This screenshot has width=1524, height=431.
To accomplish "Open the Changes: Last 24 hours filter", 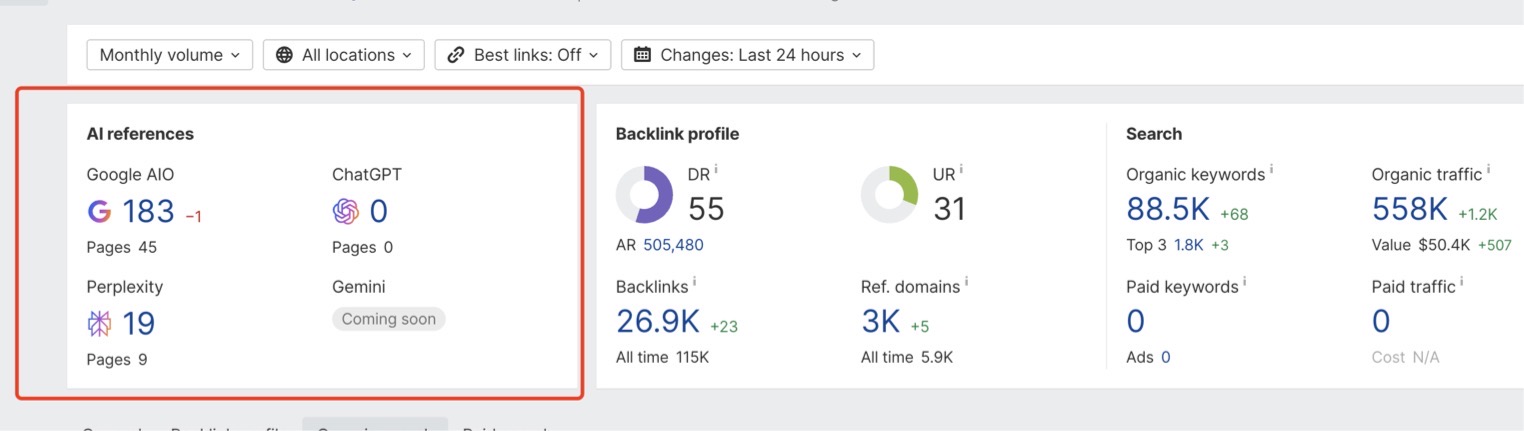I will (747, 55).
